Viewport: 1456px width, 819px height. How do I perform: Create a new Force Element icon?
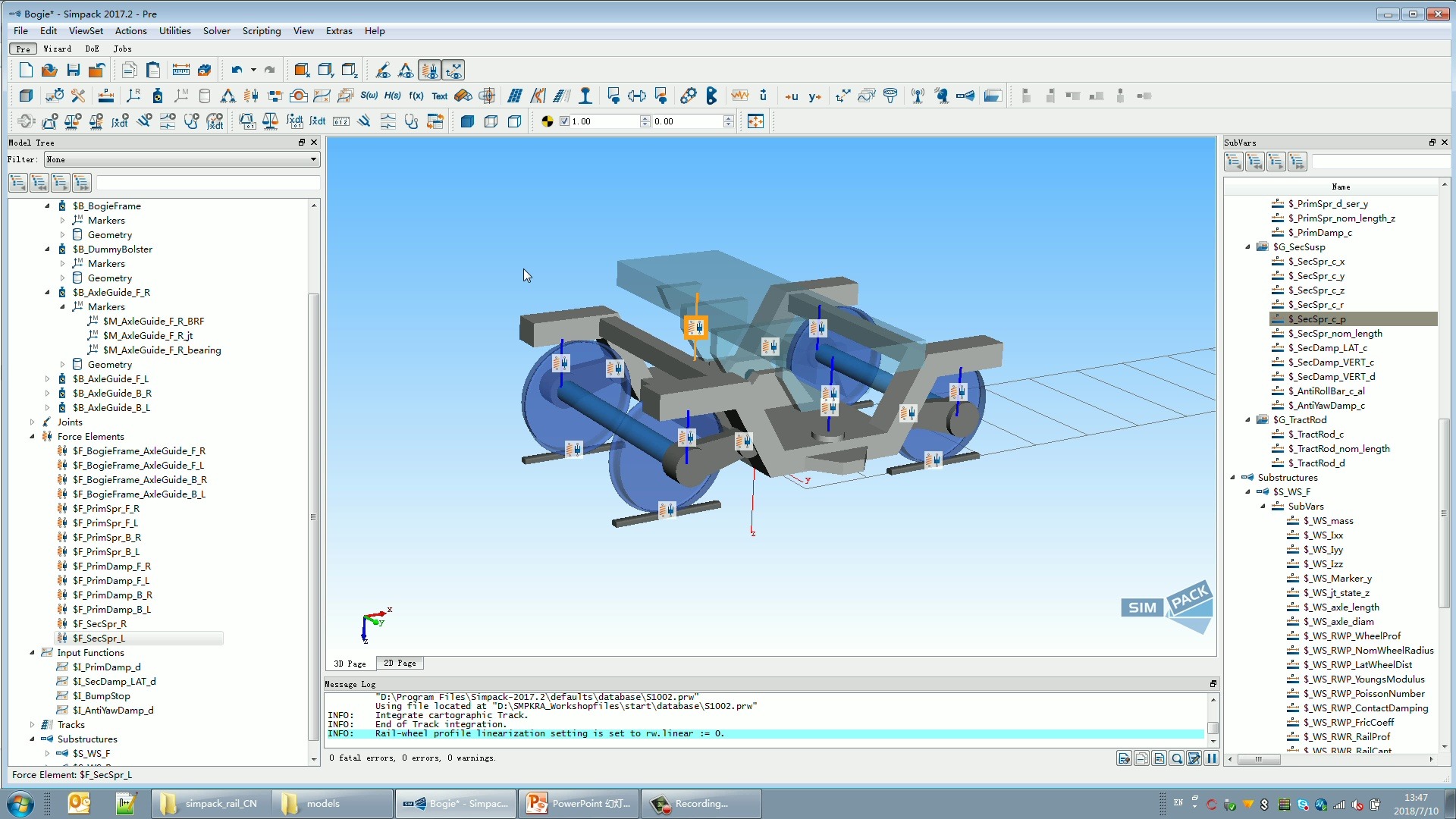click(x=252, y=96)
